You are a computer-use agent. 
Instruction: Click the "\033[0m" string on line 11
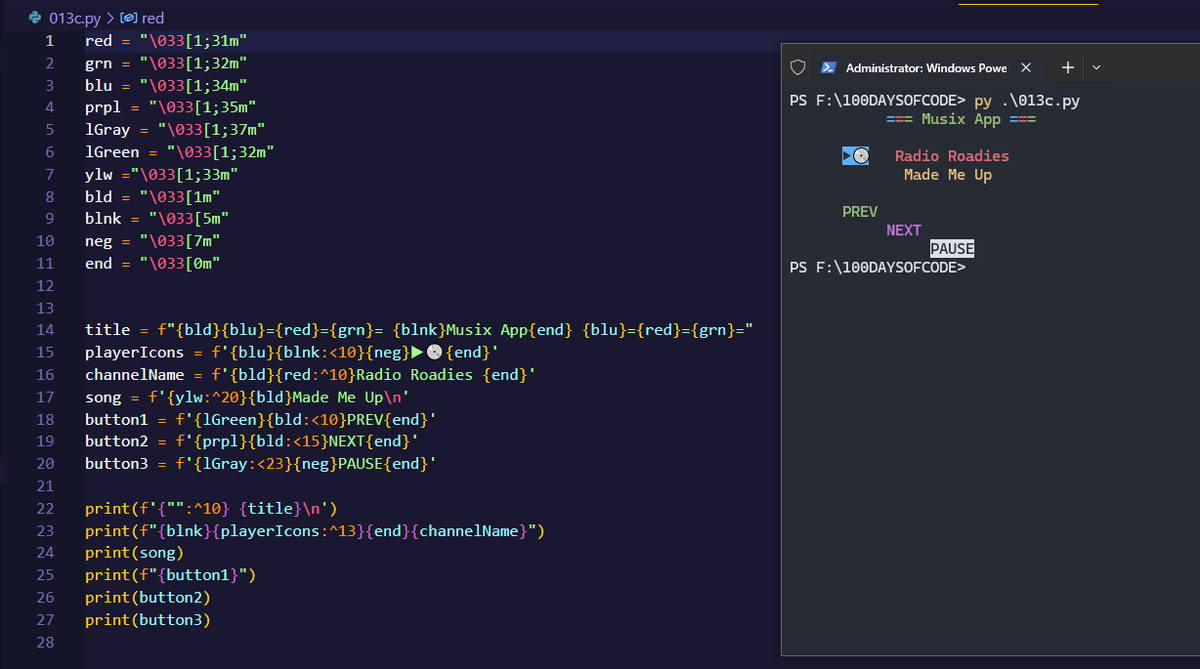click(x=180, y=263)
